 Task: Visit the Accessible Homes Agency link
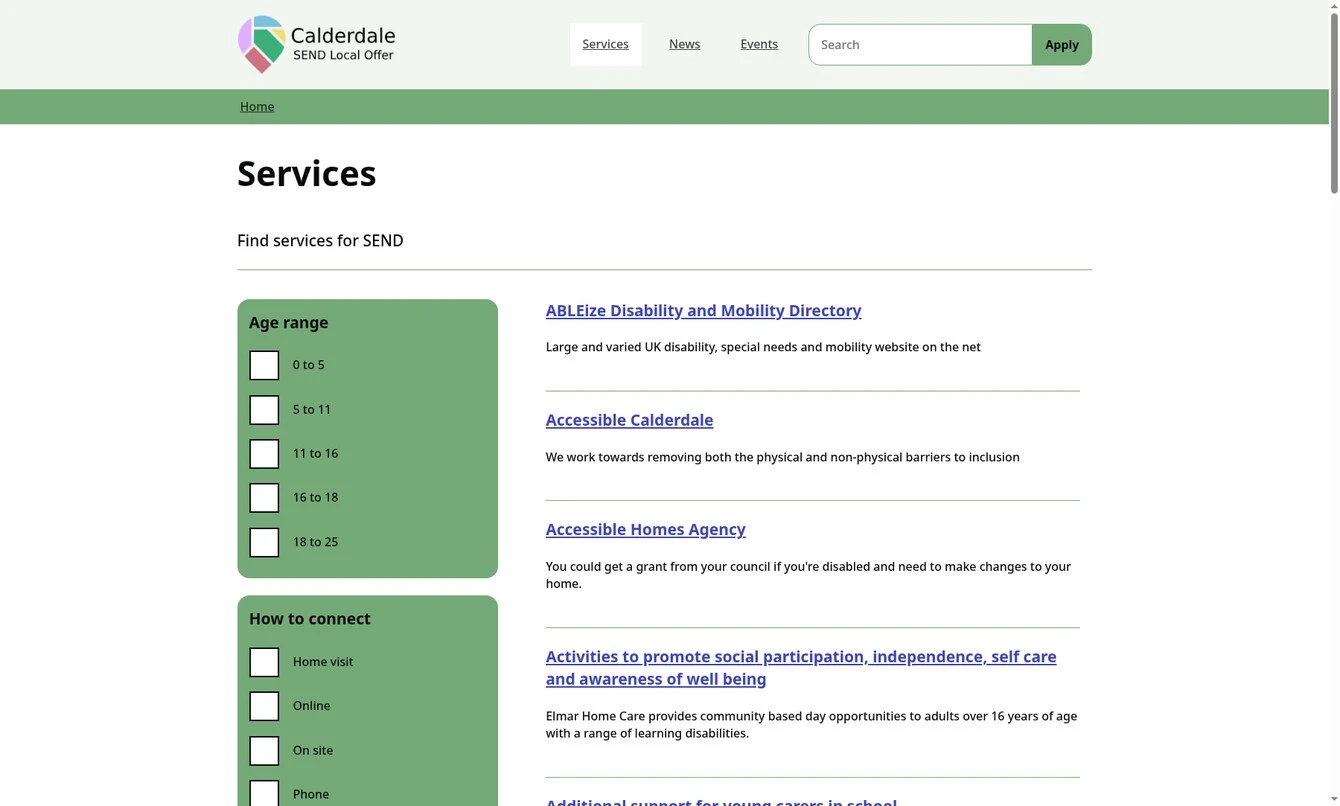pos(646,529)
